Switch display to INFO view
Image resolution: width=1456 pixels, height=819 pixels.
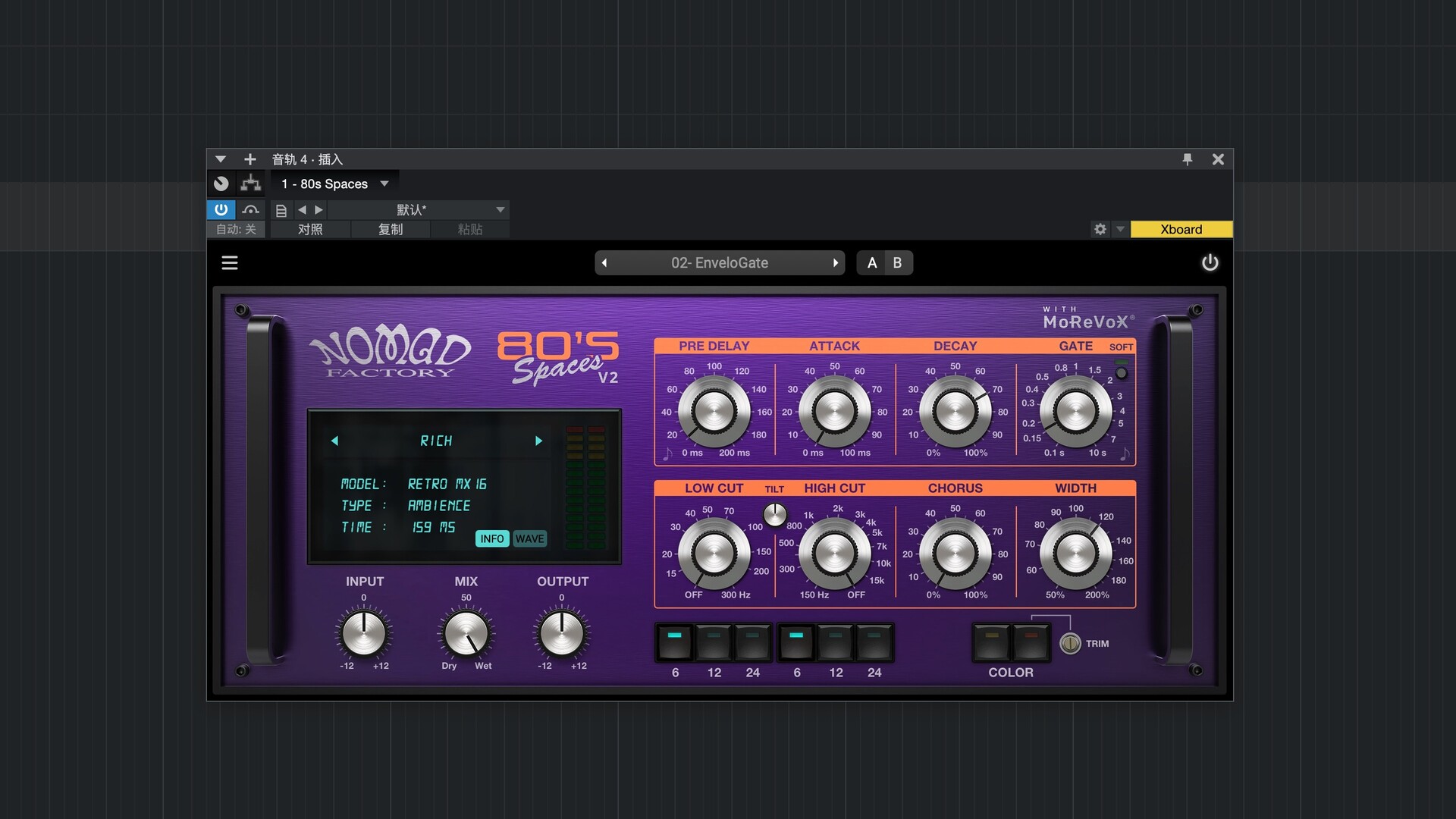click(492, 538)
